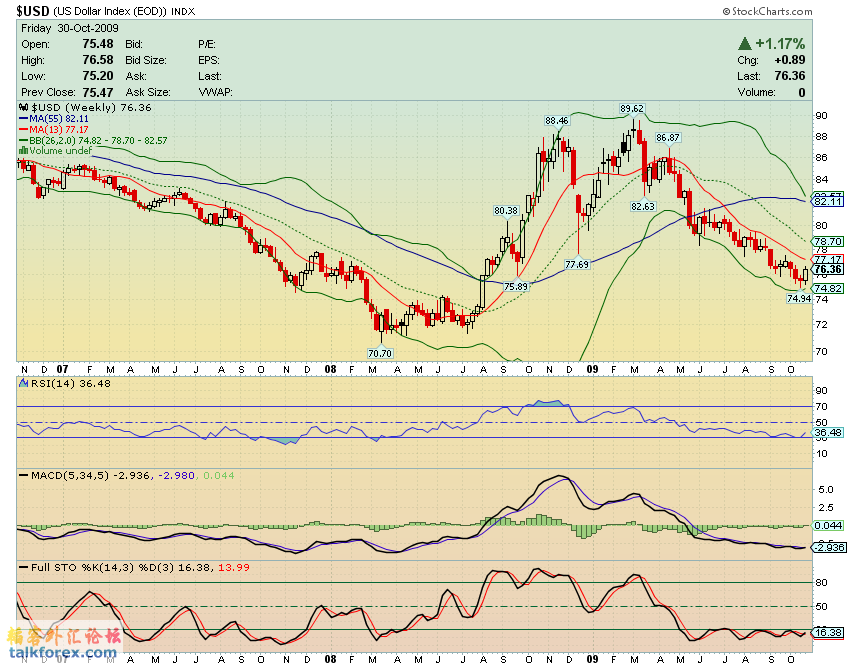Viewport: 850px width, 668px height.
Task: Click the 75.89 low price annotation
Action: point(516,286)
